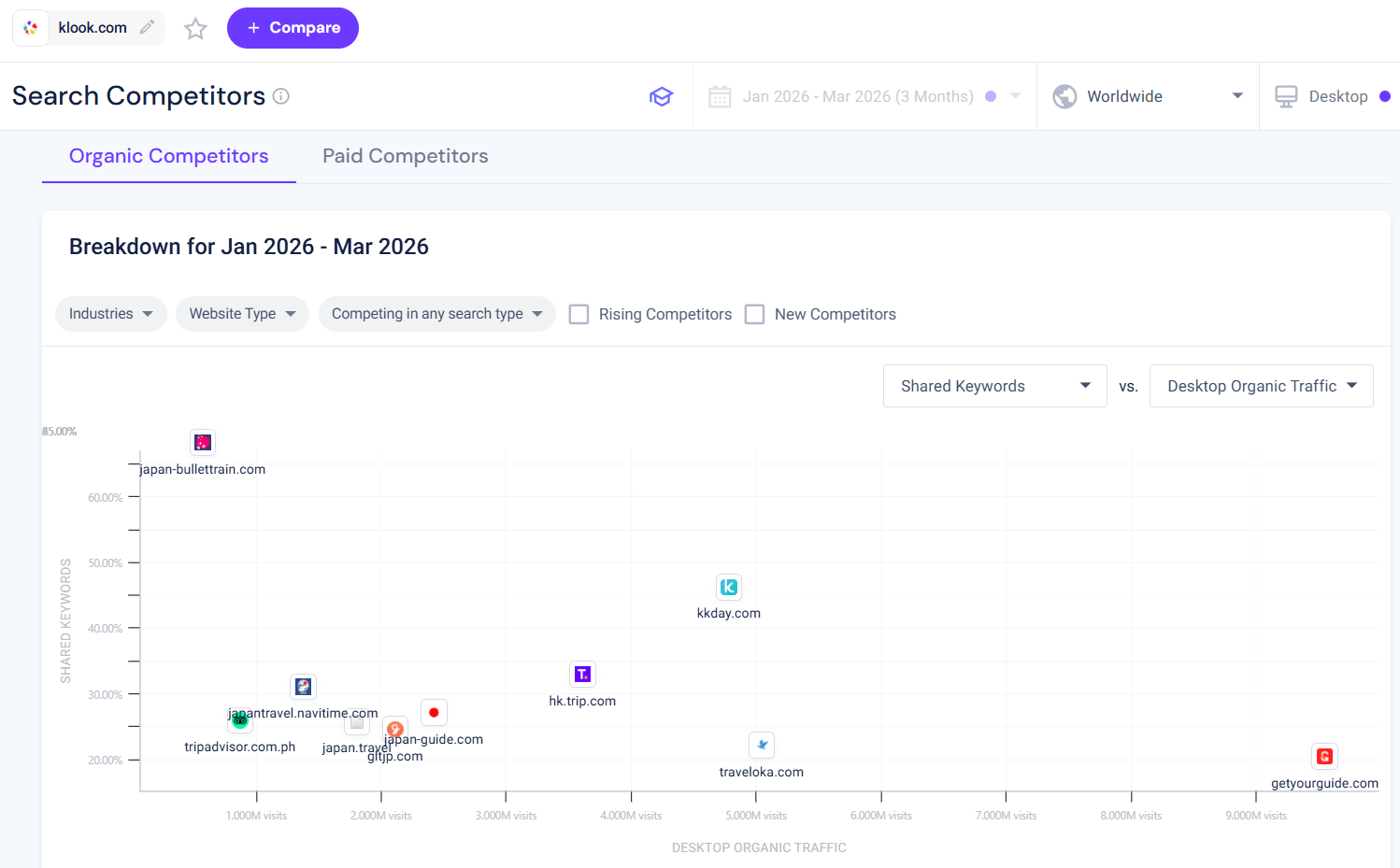Click the 5.000M visits axis label

(x=756, y=816)
